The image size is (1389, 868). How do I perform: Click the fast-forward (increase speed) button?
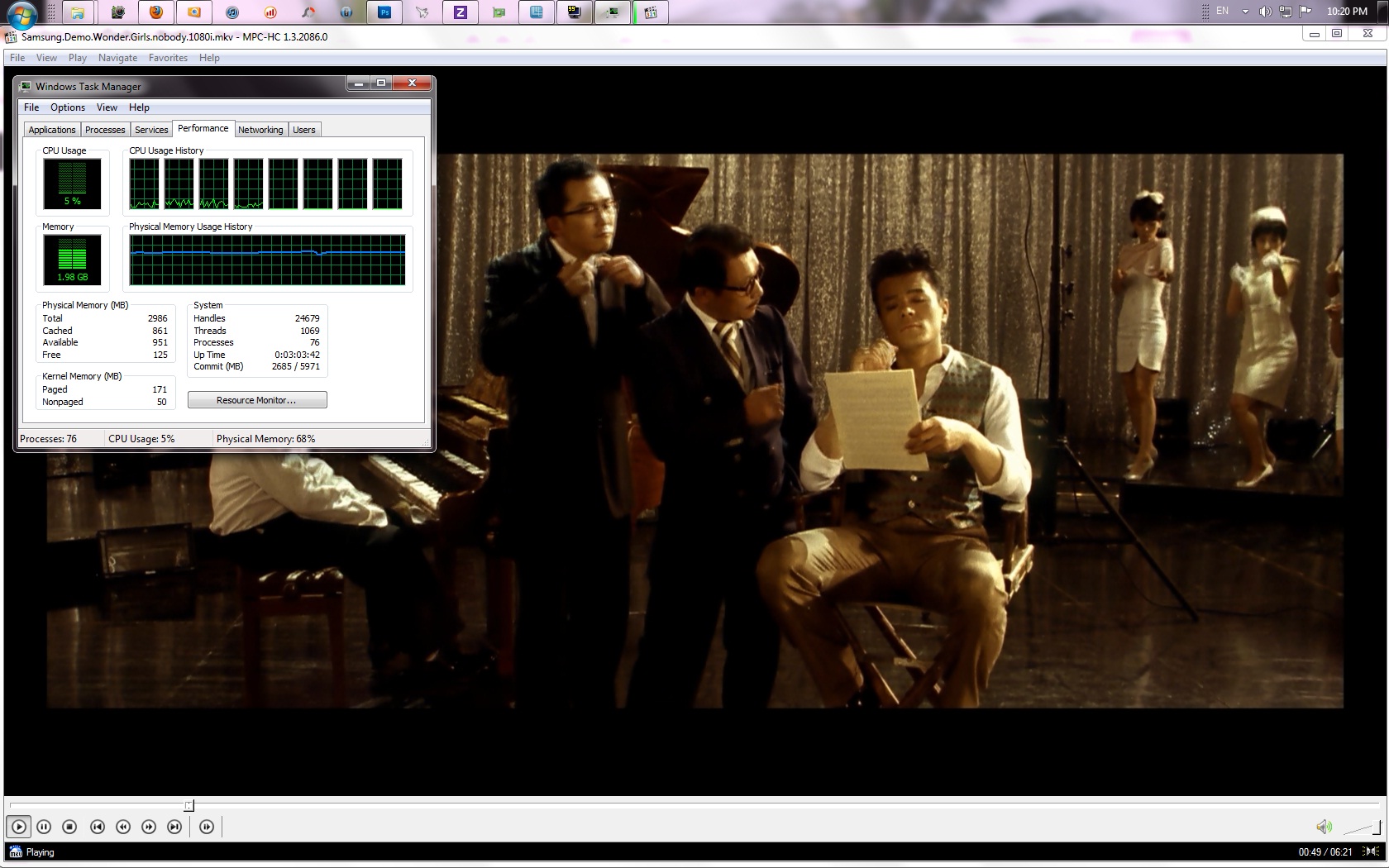[149, 827]
